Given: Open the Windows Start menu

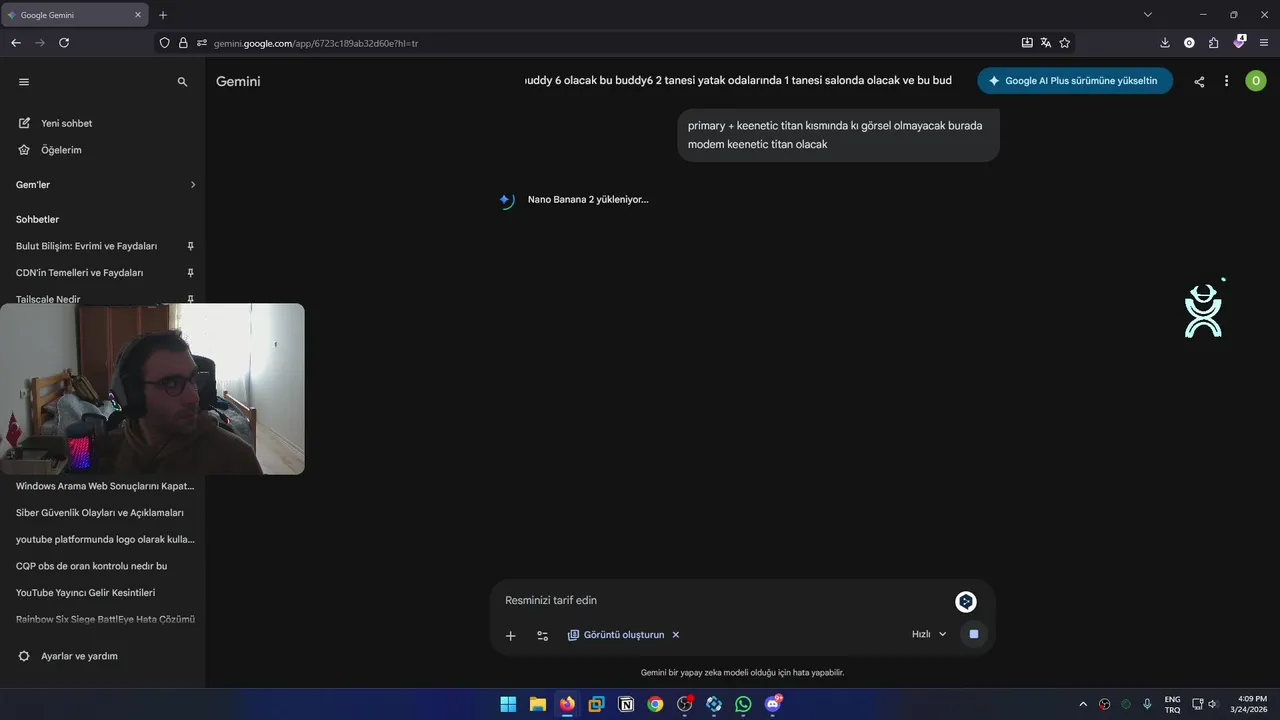Looking at the screenshot, I should click(x=508, y=704).
